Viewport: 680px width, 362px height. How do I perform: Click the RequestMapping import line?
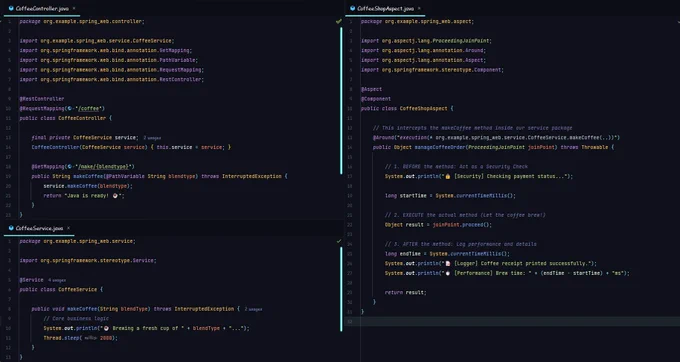(111, 70)
